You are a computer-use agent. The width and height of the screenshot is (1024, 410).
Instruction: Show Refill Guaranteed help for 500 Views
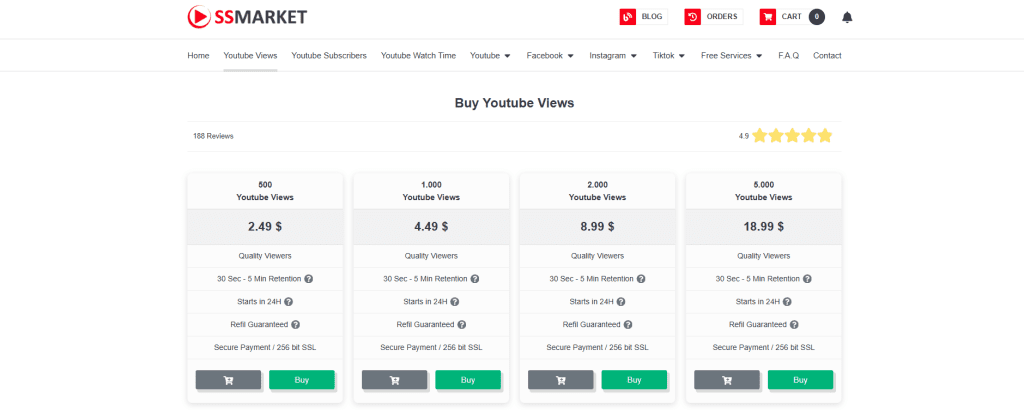click(296, 324)
